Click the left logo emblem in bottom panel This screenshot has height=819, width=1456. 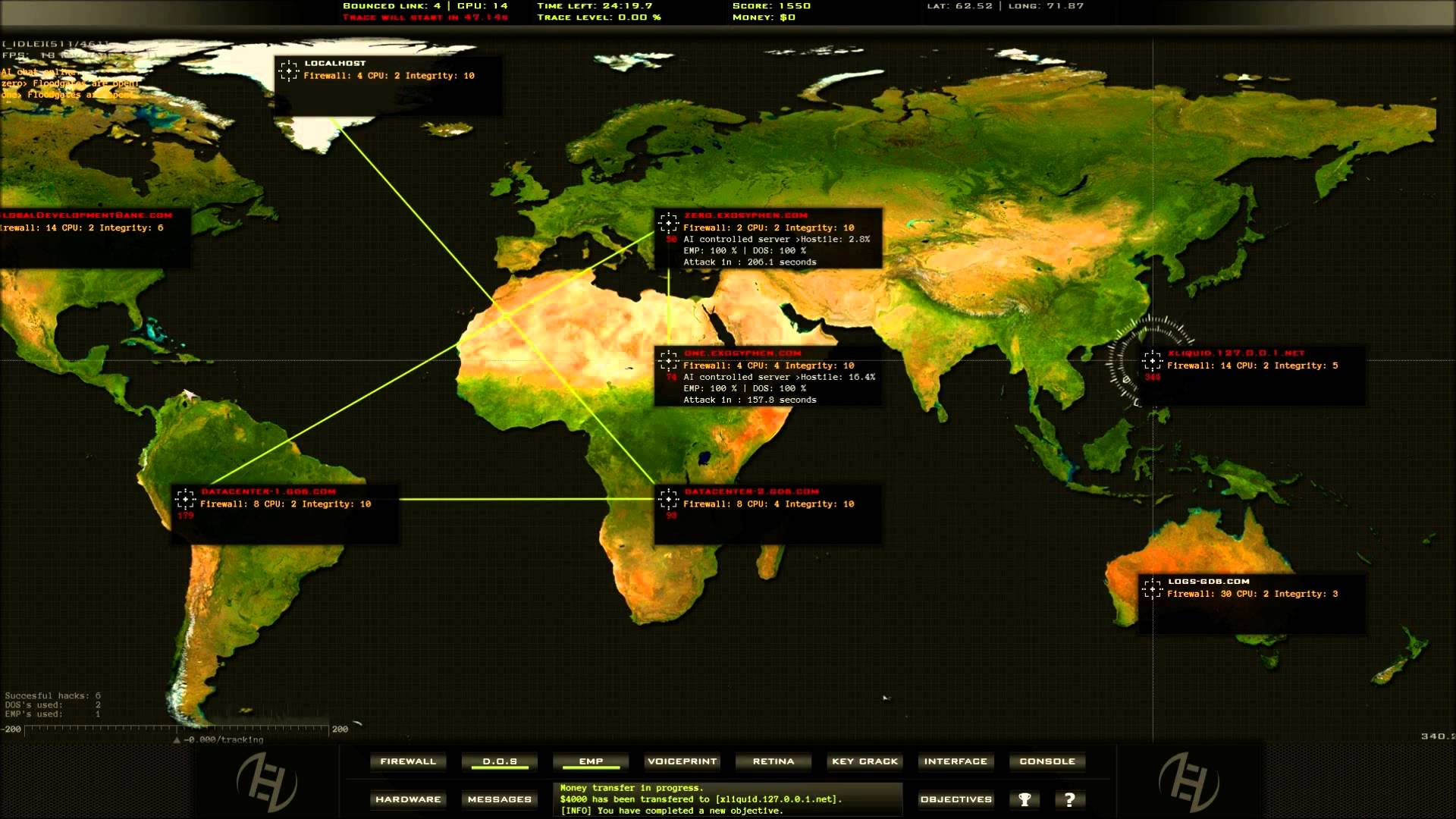(267, 782)
